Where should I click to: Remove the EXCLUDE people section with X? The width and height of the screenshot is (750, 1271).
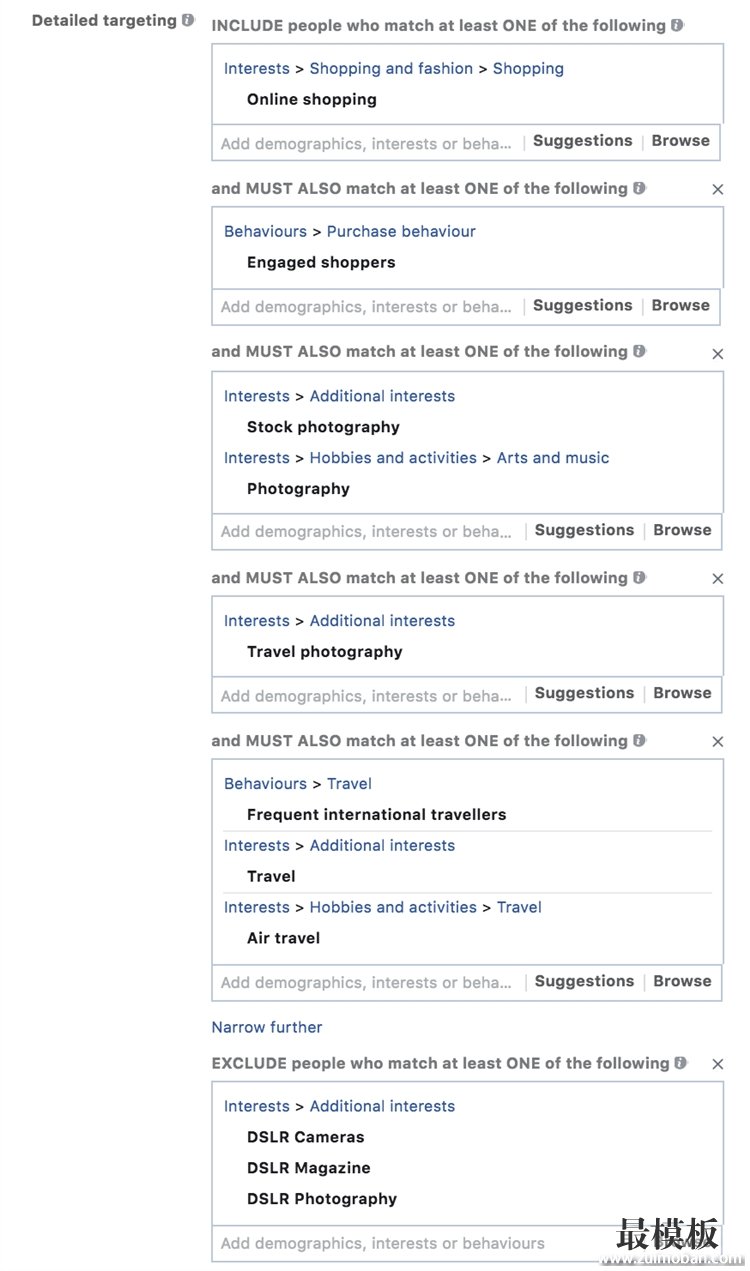(x=717, y=1065)
